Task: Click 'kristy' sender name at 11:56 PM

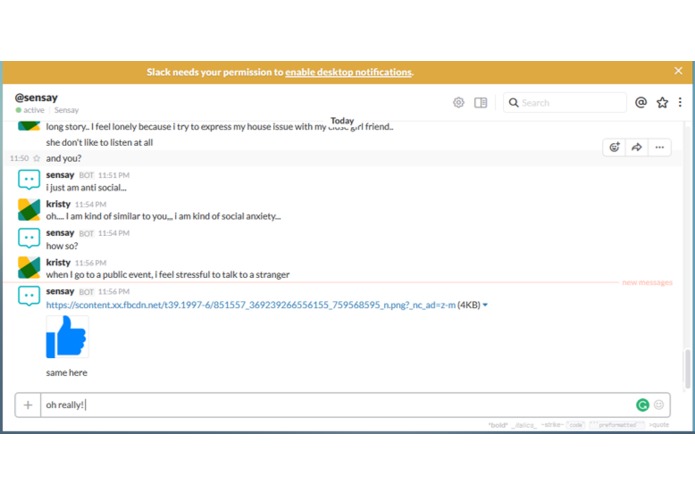Action: click(x=58, y=262)
